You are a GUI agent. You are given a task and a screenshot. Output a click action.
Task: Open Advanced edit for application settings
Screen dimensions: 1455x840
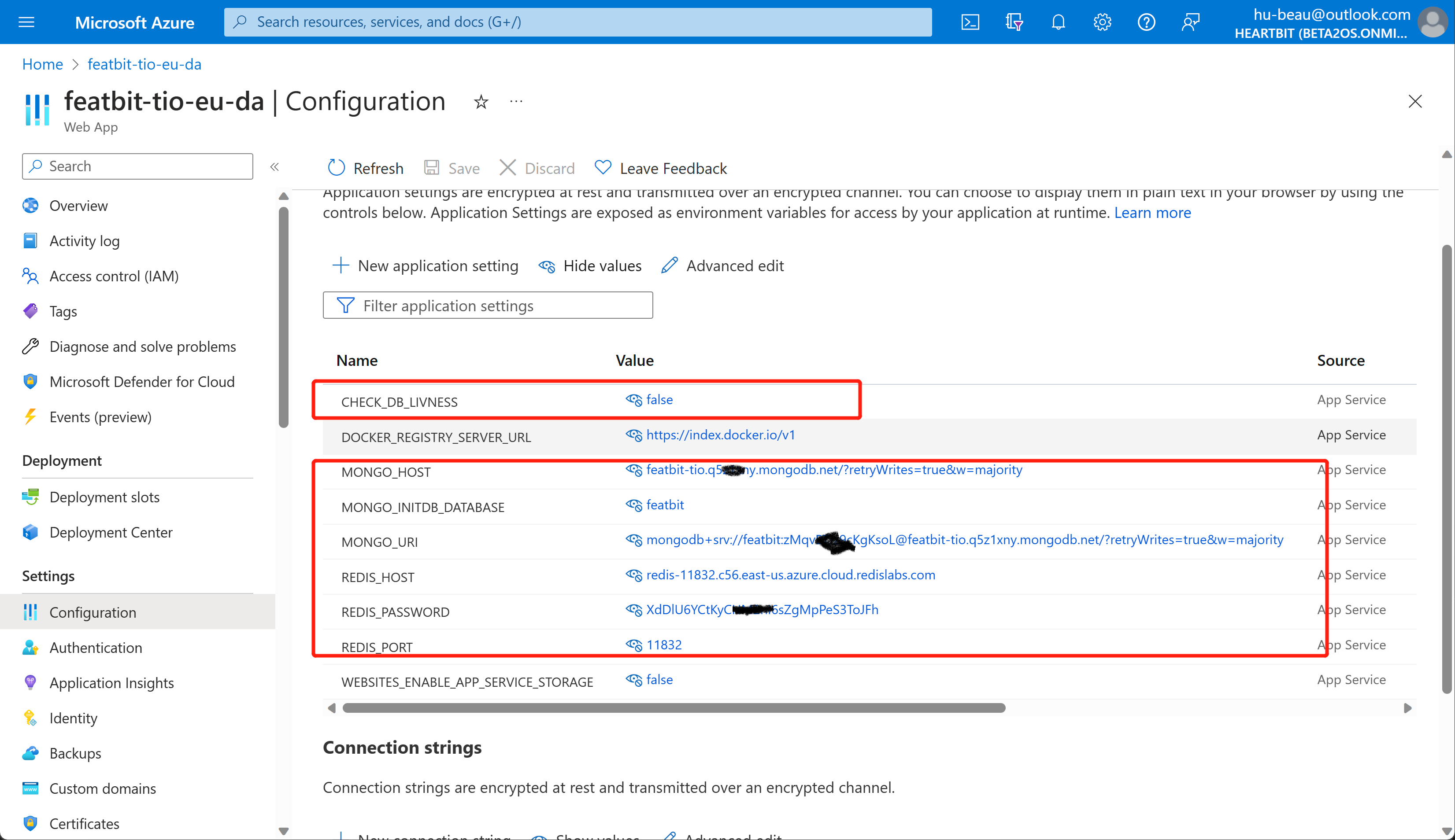pos(722,265)
